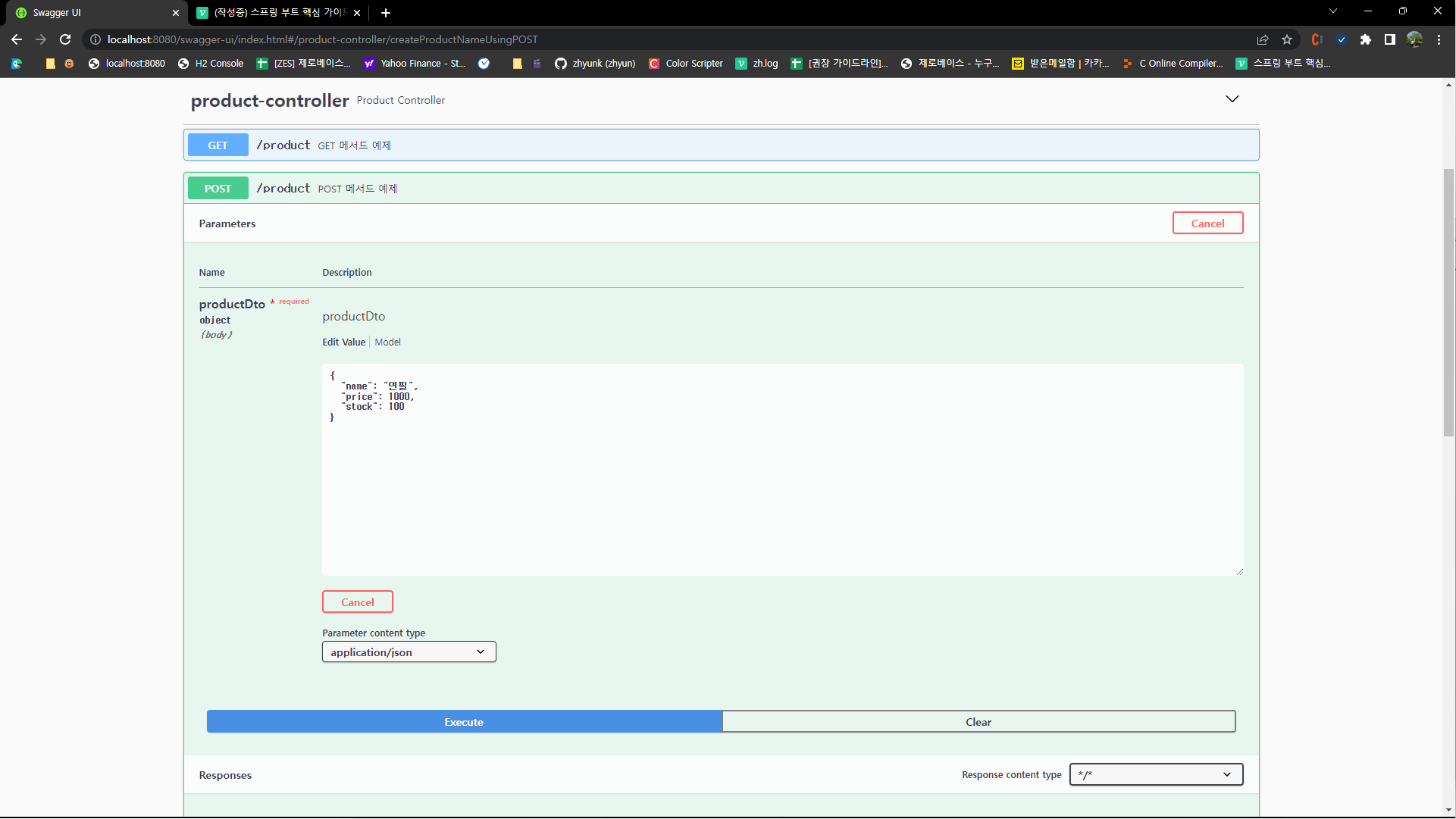Open Parameter content type dropdown
1456x819 pixels.
point(409,652)
